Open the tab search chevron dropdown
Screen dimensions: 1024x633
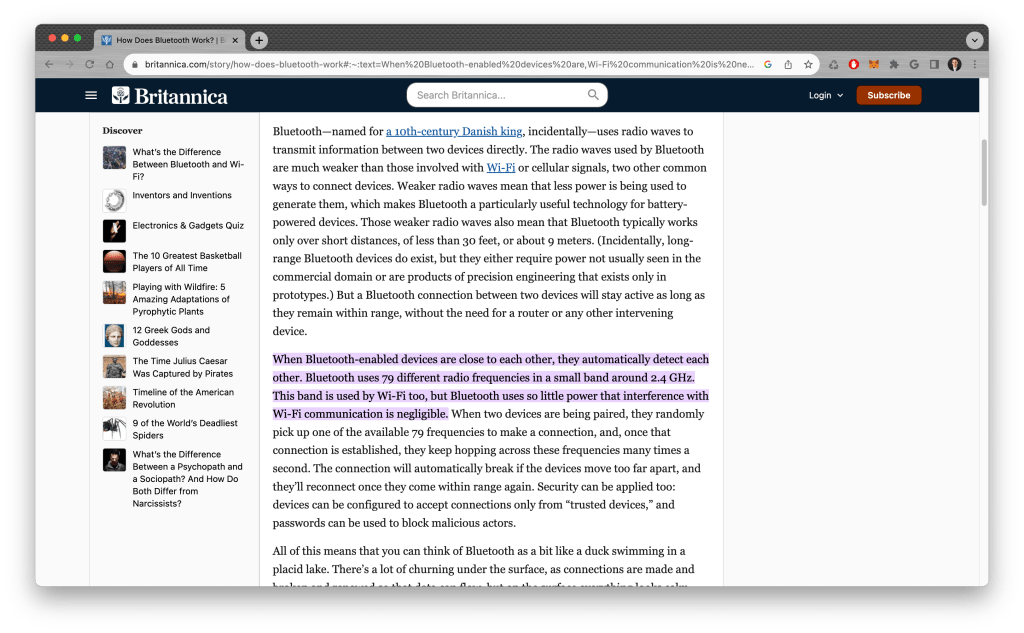pyautogui.click(x=974, y=40)
